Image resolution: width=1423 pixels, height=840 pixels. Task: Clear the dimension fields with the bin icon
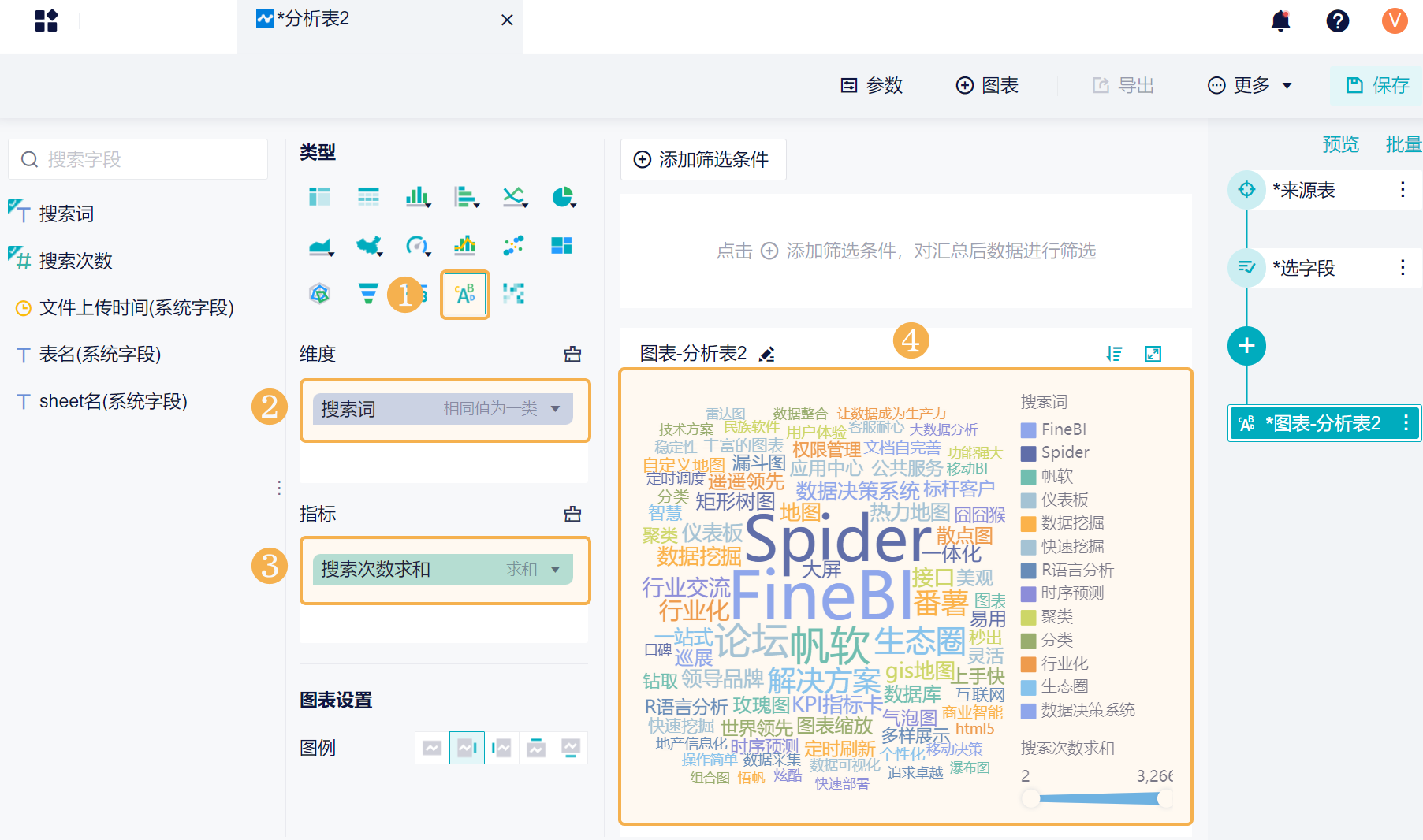(x=573, y=355)
